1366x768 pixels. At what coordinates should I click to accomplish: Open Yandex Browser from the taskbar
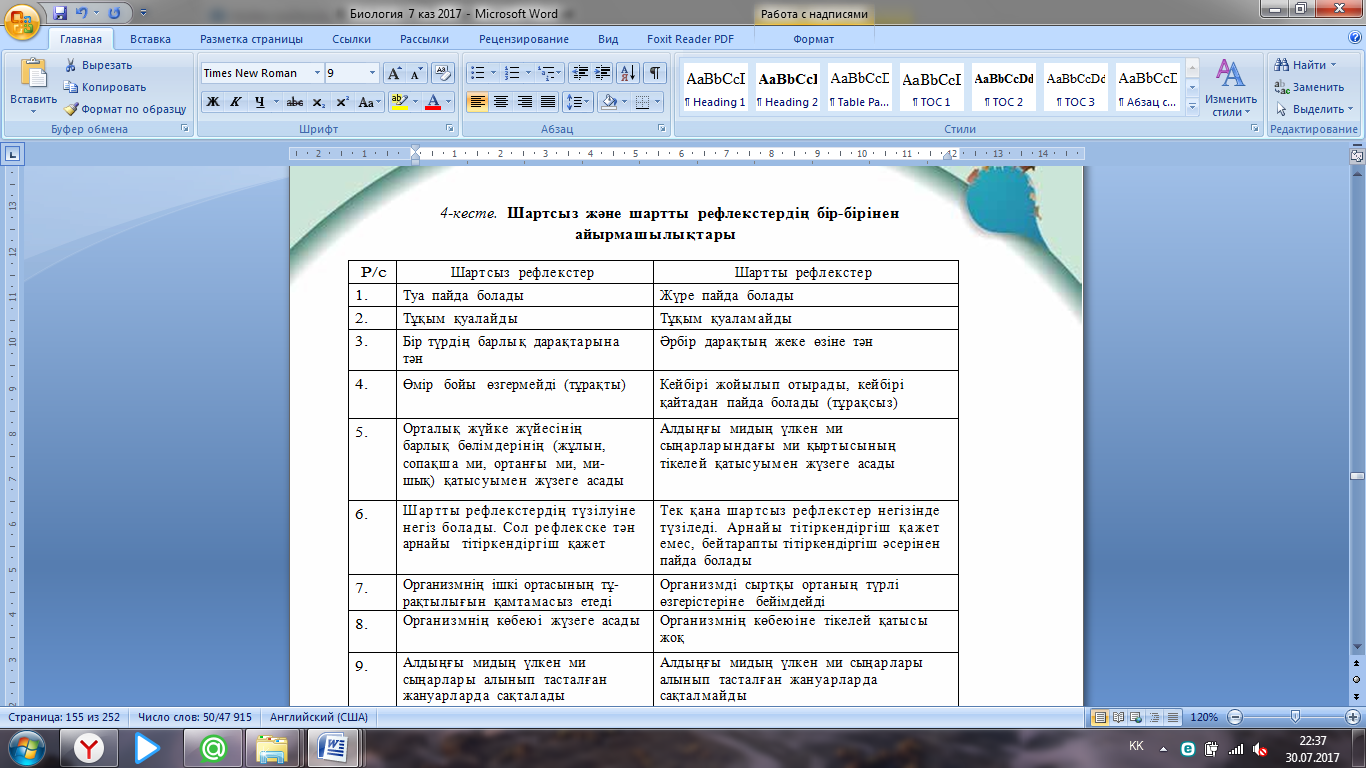tap(91, 747)
